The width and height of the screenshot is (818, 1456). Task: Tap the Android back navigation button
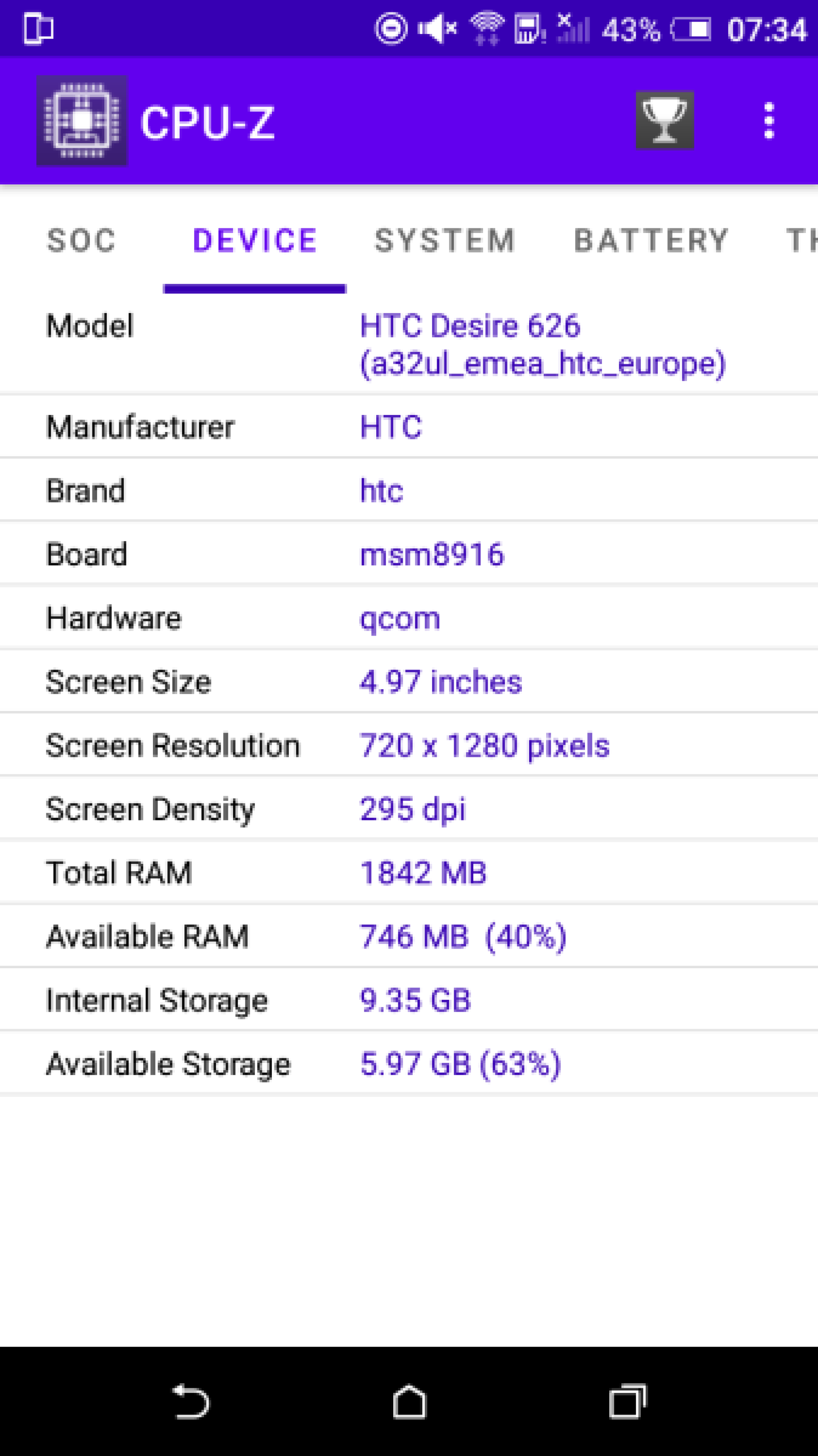pos(190,1401)
